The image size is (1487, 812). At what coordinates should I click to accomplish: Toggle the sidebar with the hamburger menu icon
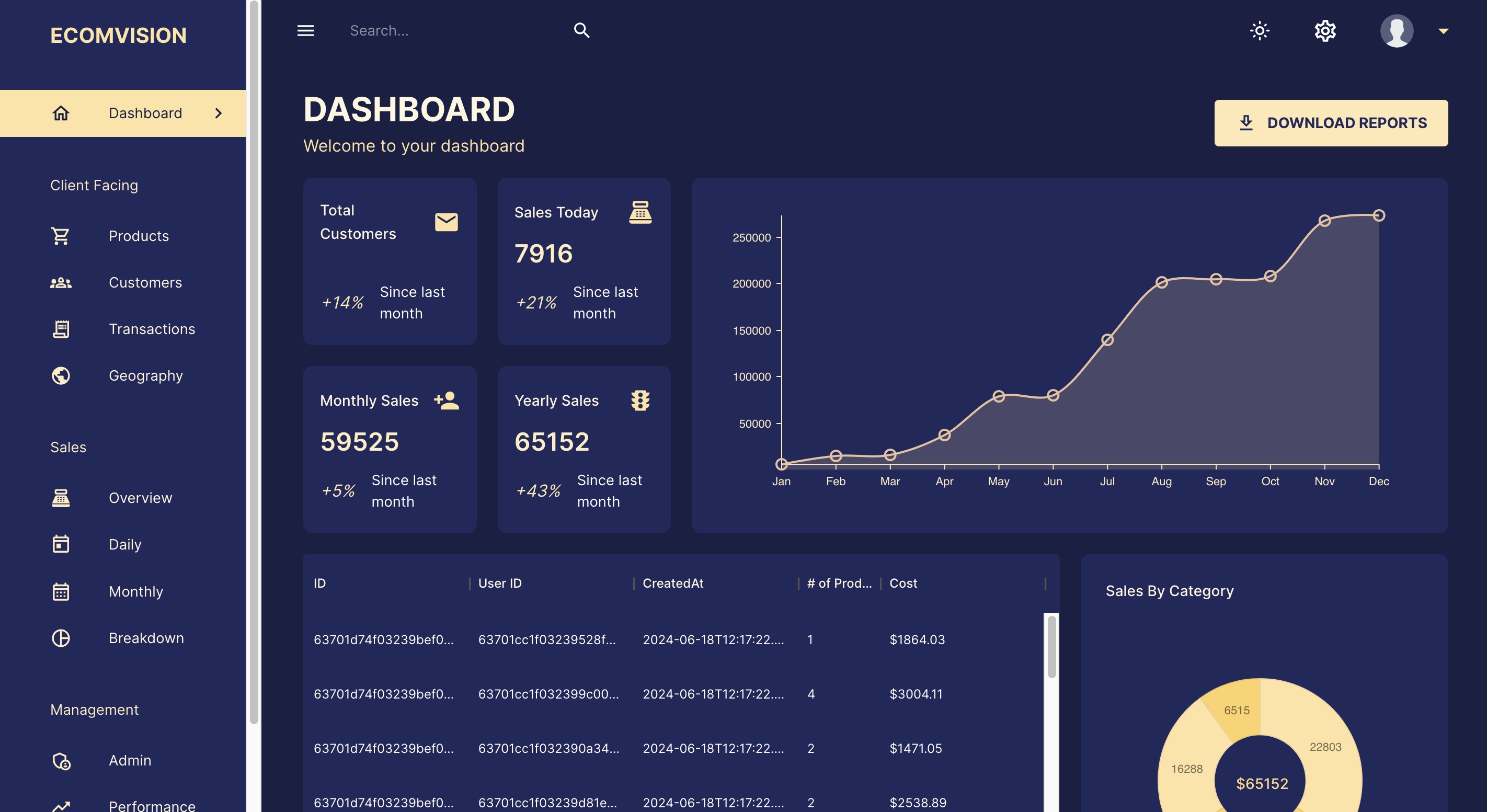(x=305, y=30)
